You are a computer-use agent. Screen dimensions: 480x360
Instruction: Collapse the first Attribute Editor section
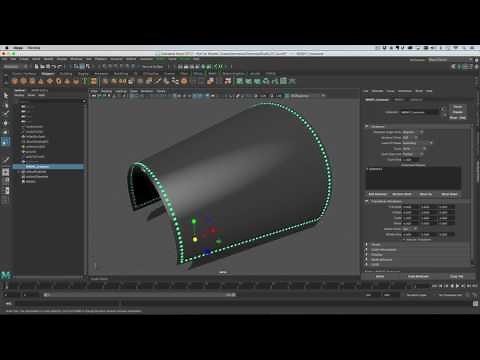point(367,127)
